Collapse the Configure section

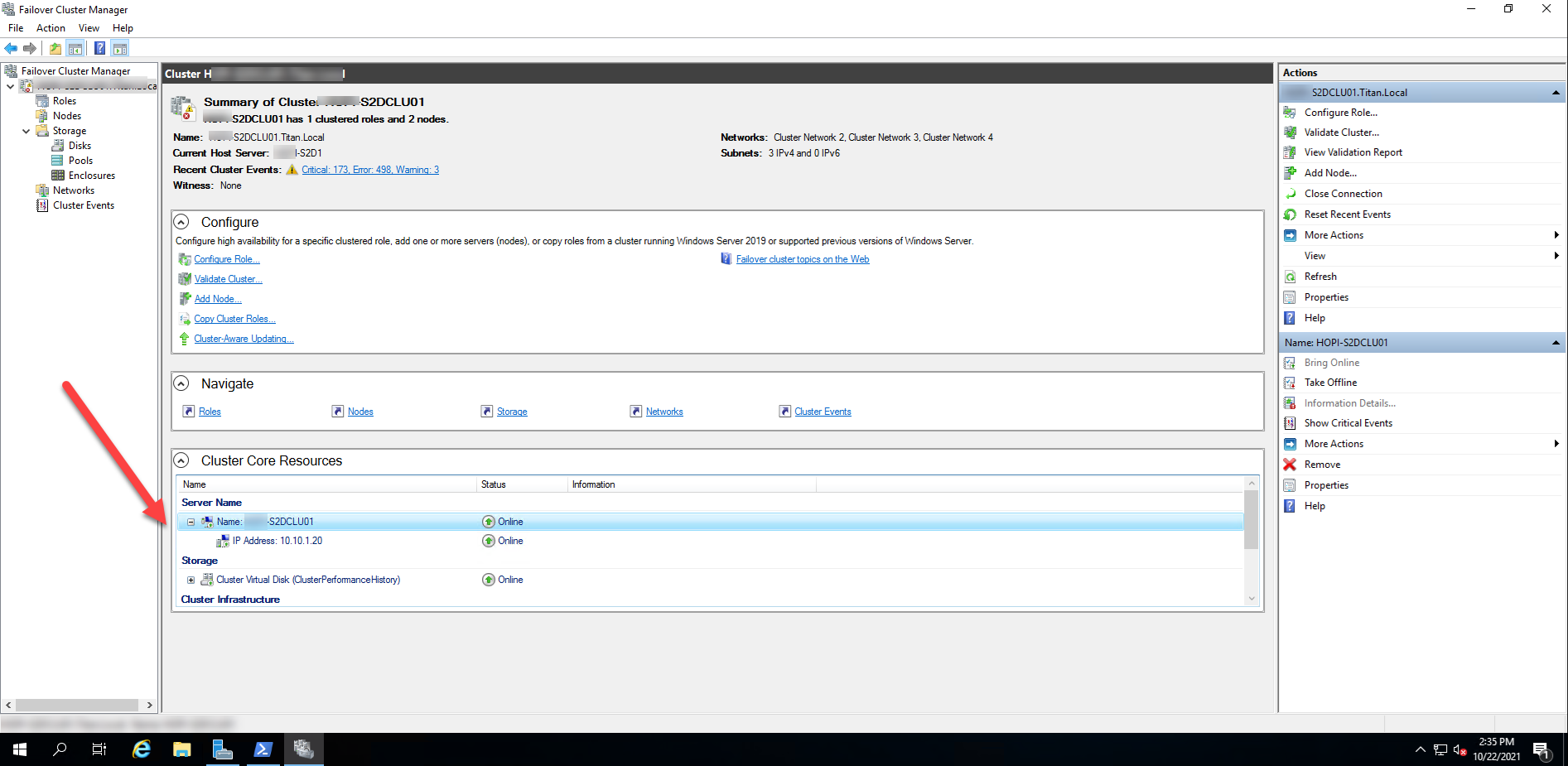click(x=181, y=222)
